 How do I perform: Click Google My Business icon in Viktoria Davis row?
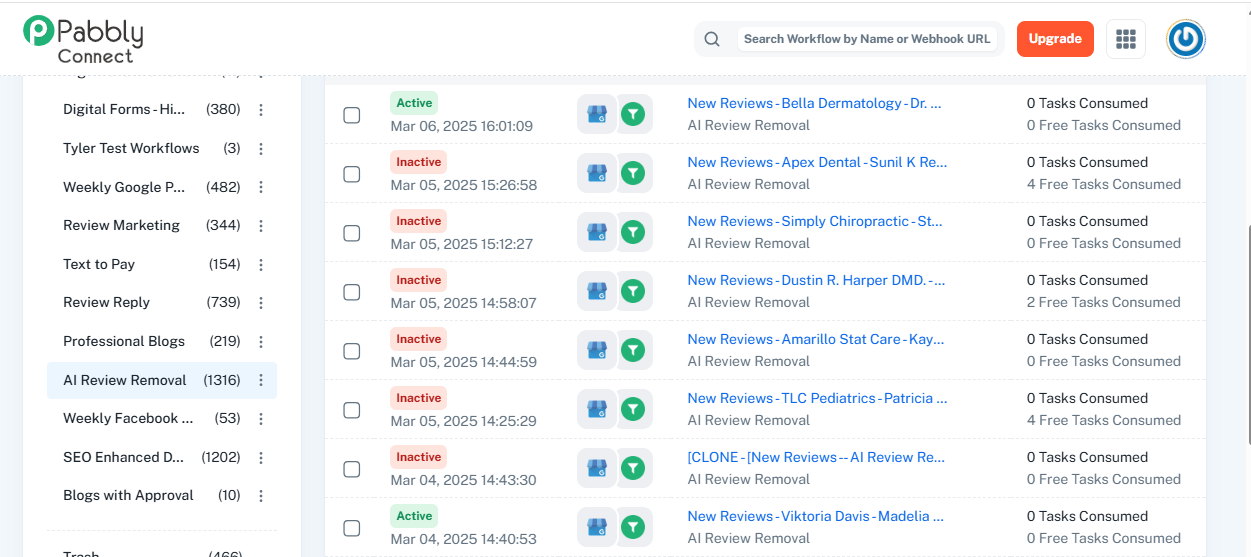click(x=597, y=527)
